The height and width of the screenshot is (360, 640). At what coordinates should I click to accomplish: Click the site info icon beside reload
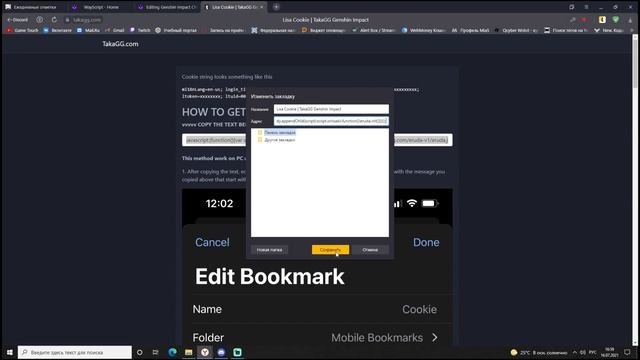pos(40,20)
